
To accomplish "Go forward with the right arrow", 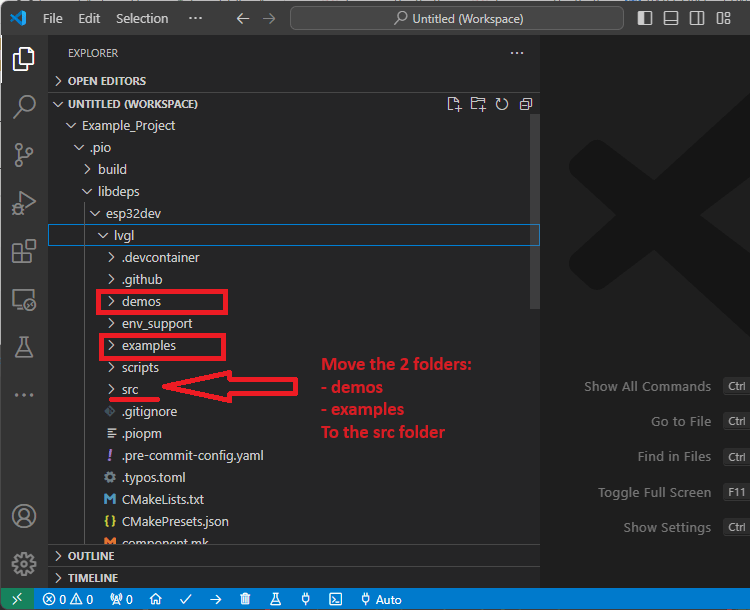I will [269, 19].
